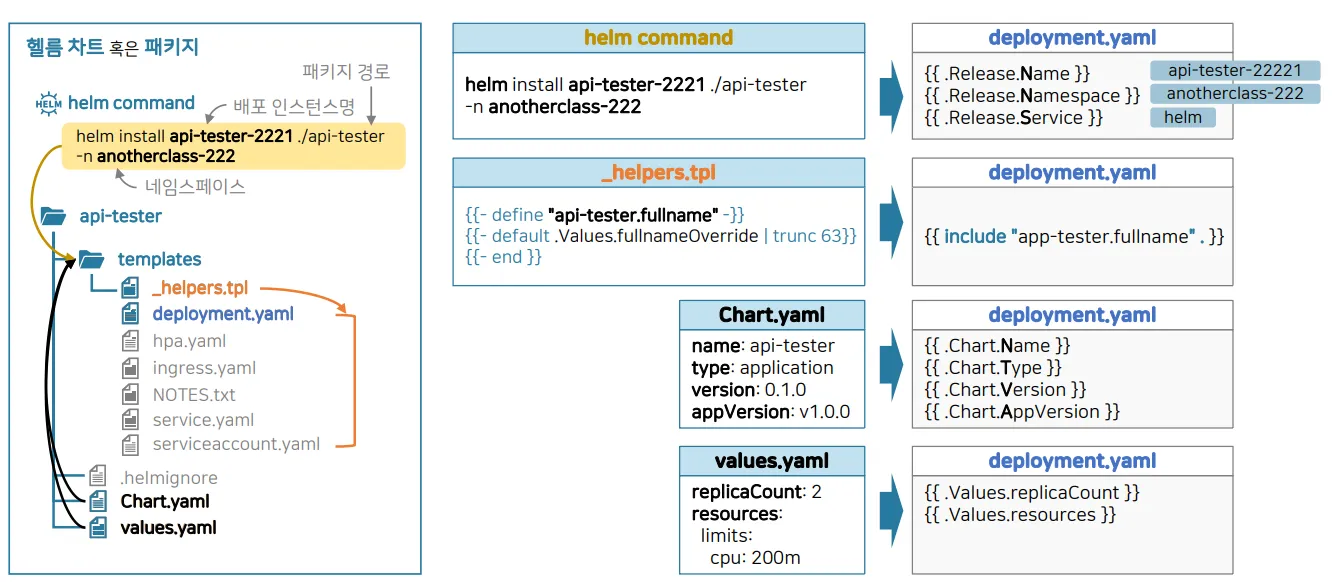
Task: Click the include "app-tester.fullname" line
Action: (x=1074, y=237)
